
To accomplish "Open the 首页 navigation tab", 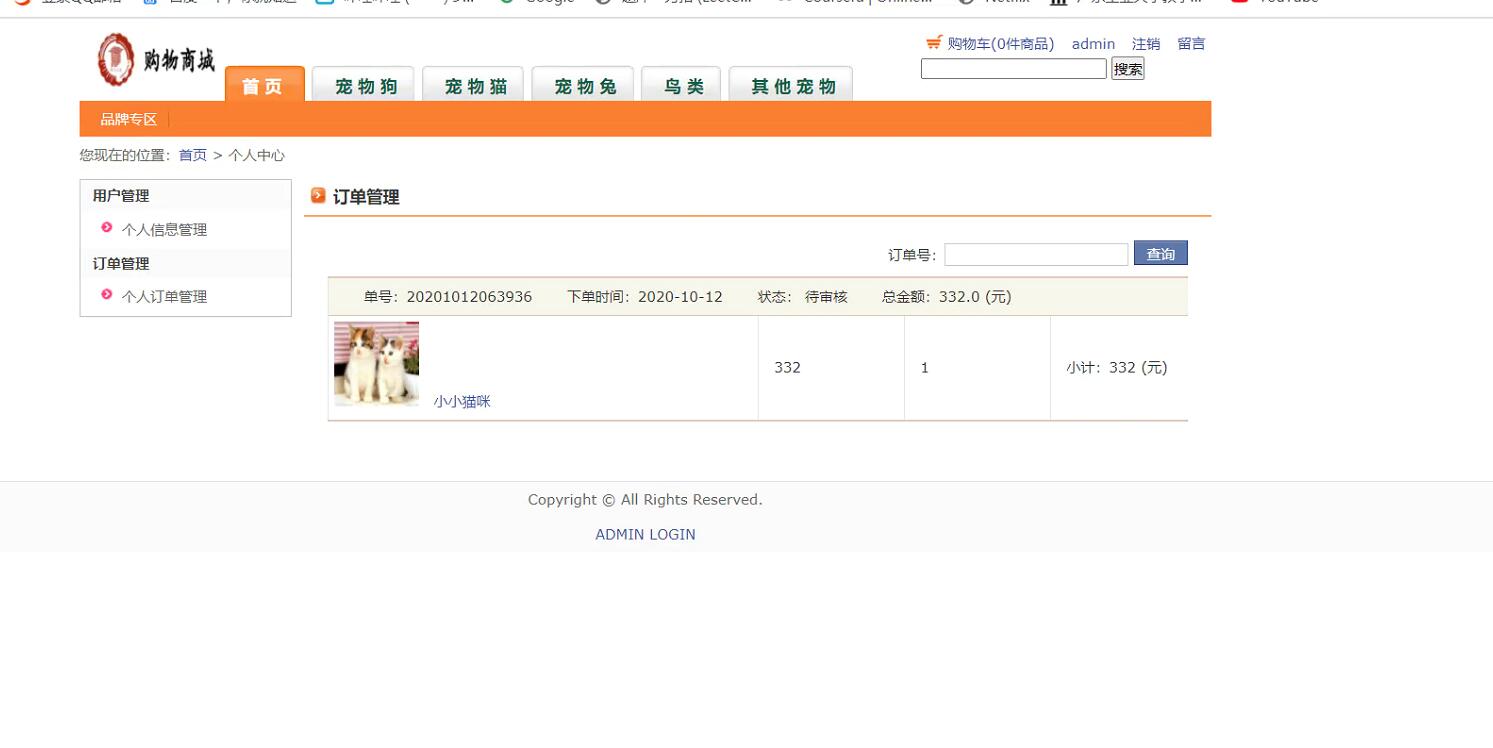I will click(264, 86).
